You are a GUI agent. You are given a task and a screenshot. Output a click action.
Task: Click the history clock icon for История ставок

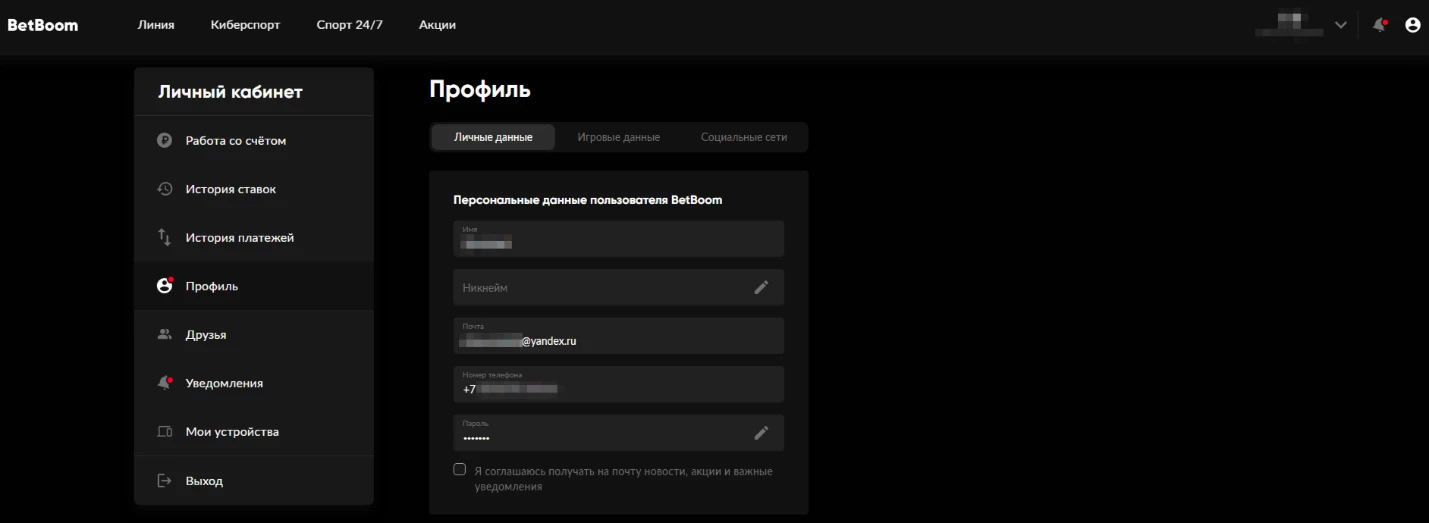[165, 189]
